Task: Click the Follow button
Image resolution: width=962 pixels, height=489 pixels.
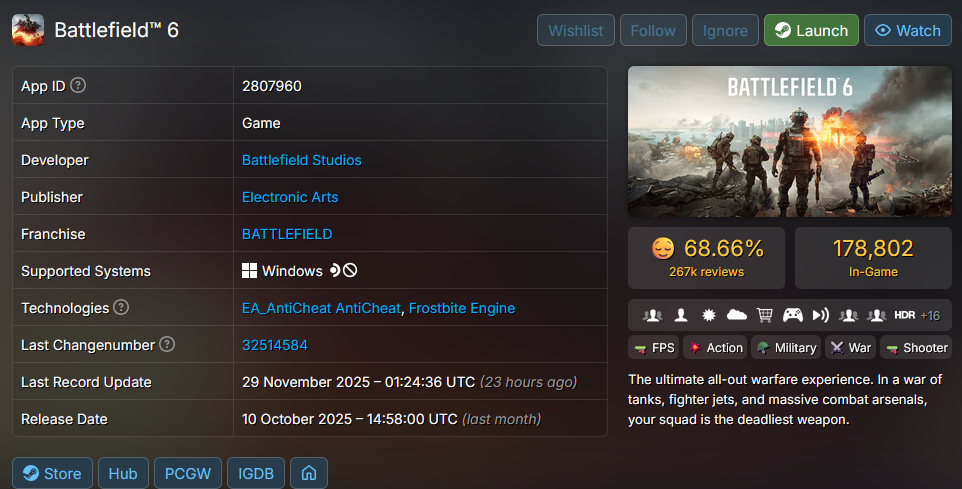Action: (x=653, y=30)
